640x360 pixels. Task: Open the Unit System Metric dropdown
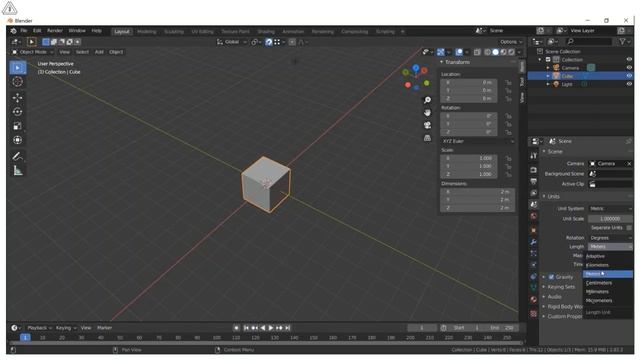tap(610, 209)
